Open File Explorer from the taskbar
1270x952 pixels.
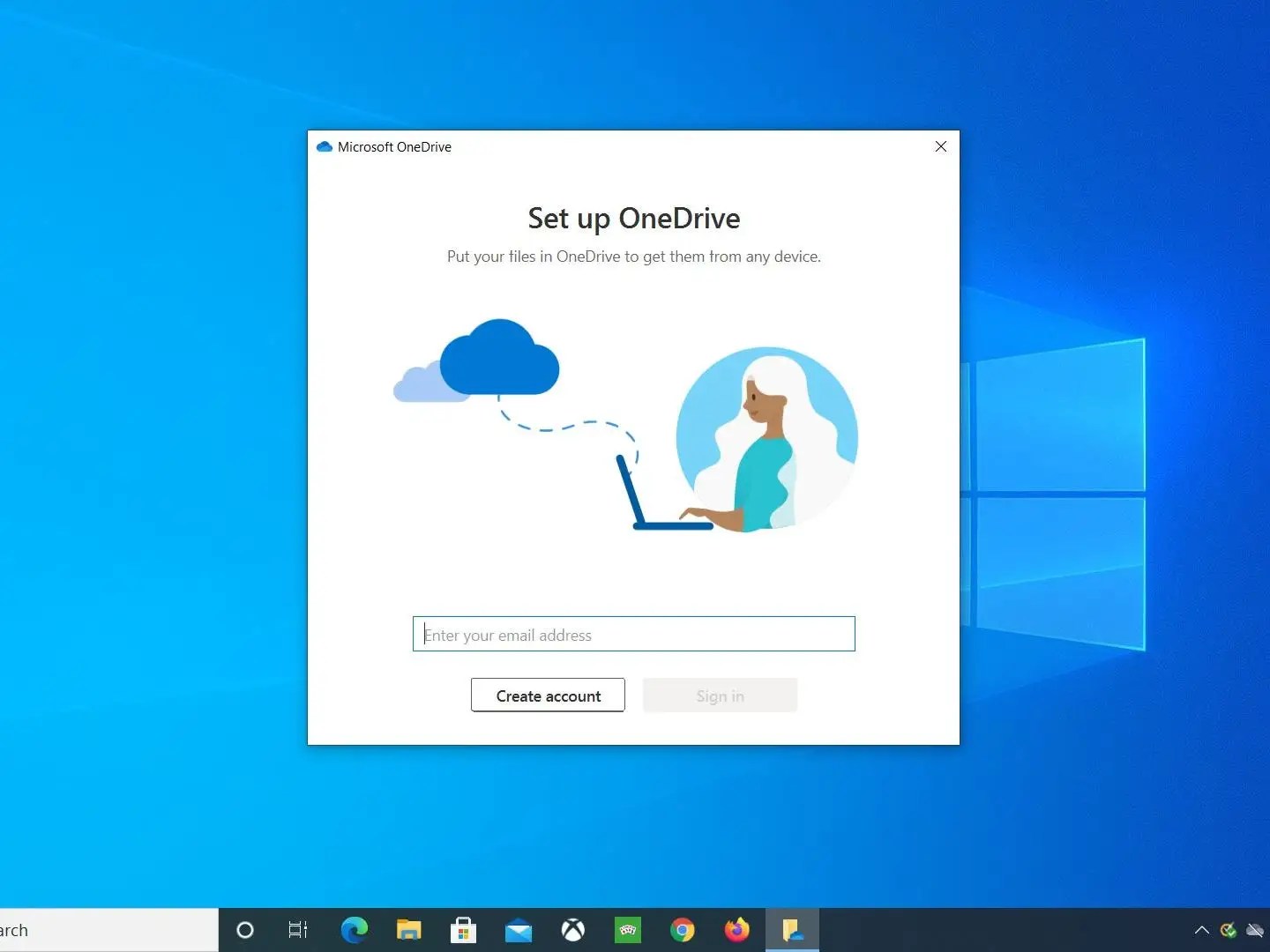409,930
